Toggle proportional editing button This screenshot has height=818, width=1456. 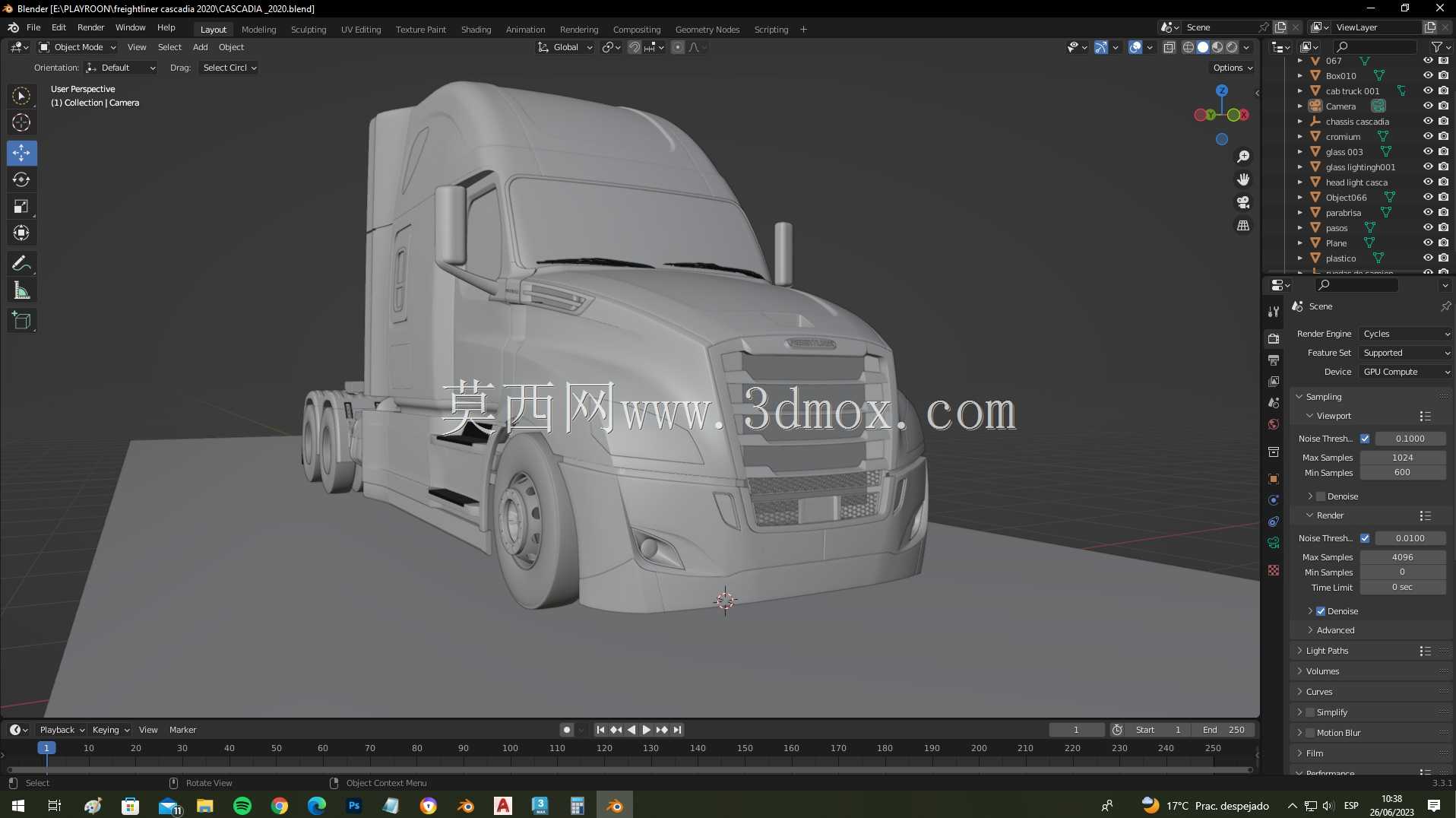678,47
